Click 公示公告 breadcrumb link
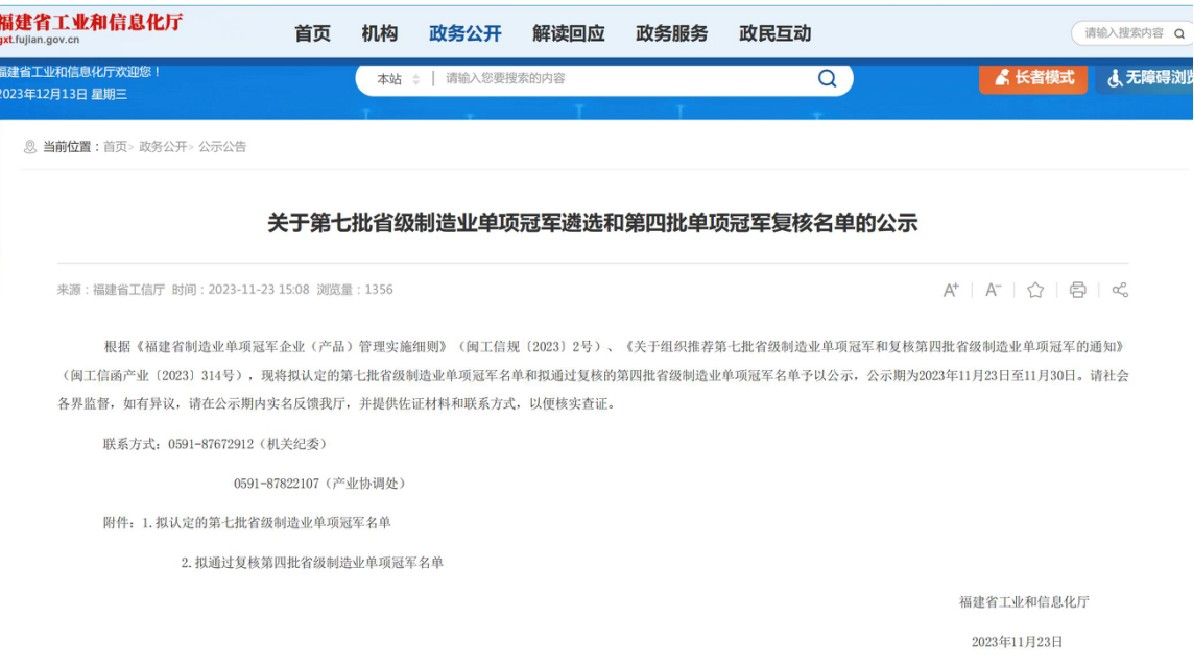 (222, 147)
